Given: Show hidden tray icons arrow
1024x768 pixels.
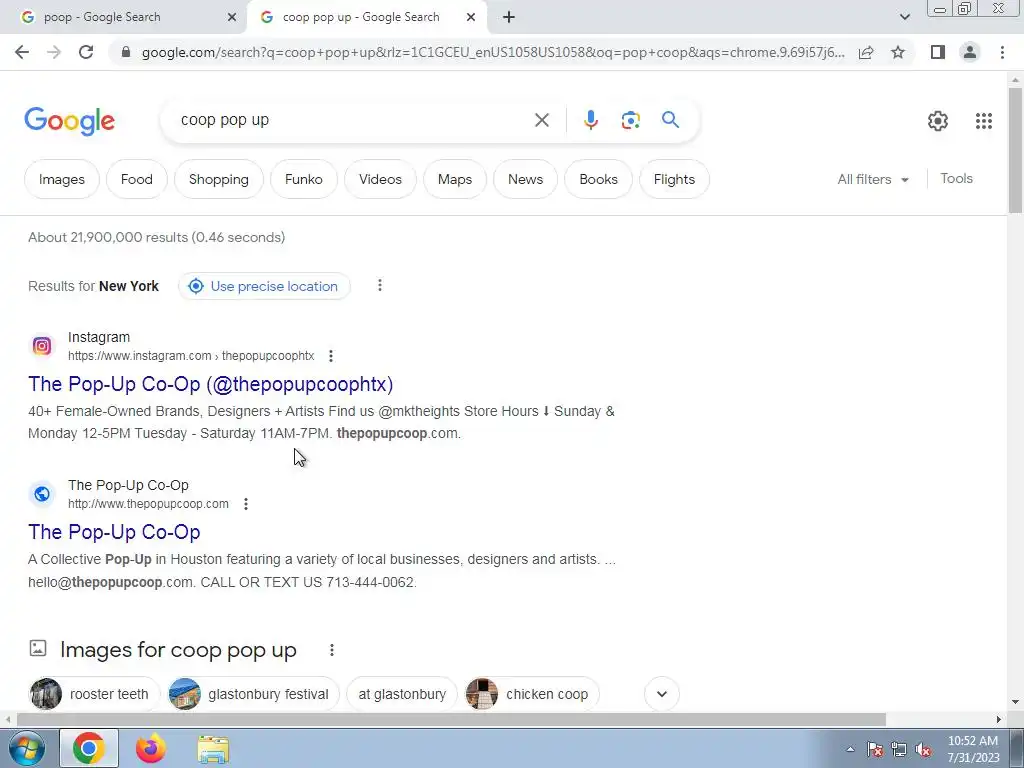Looking at the screenshot, I should point(850,750).
